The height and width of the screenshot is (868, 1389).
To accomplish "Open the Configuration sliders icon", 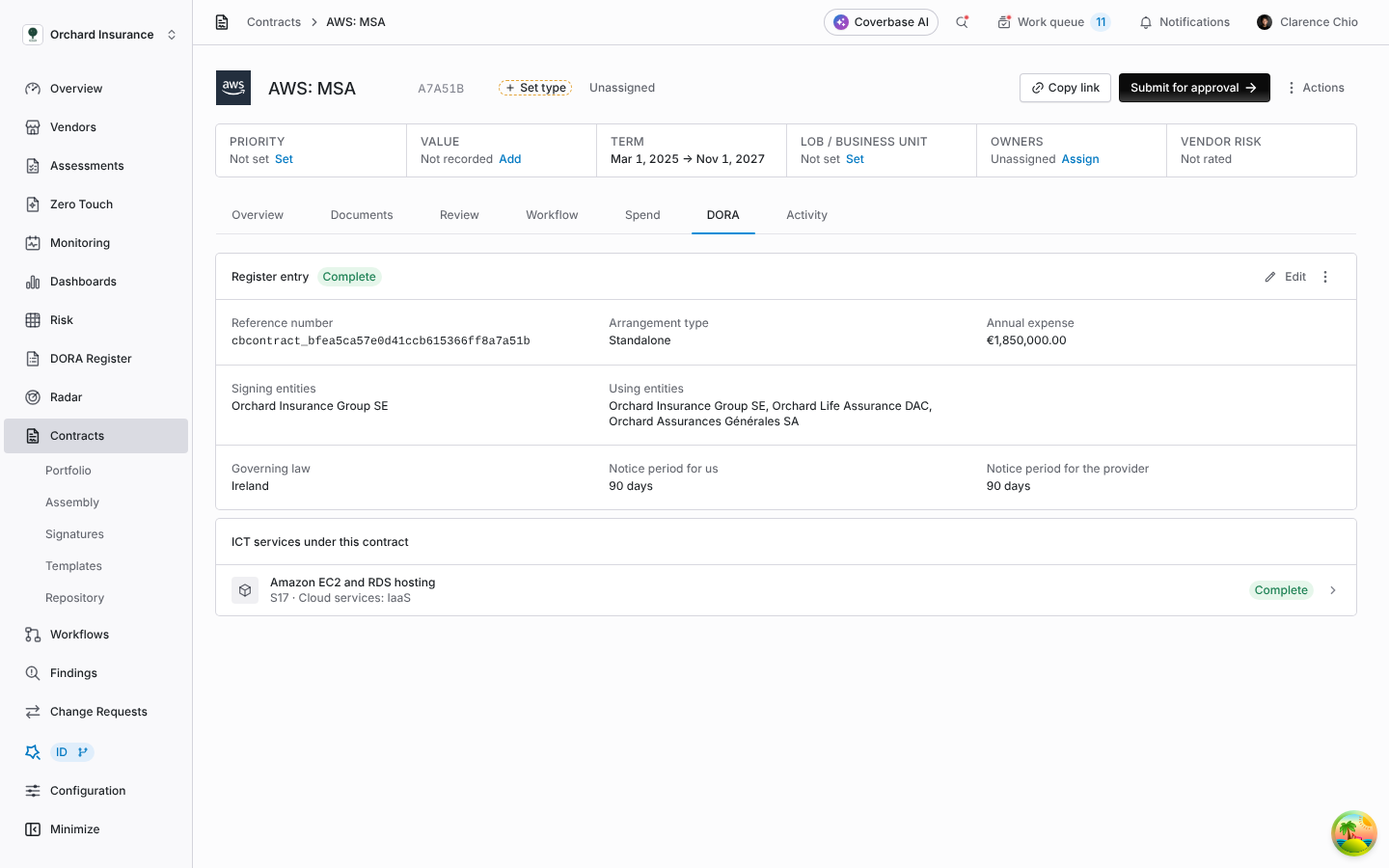I will click(x=33, y=791).
